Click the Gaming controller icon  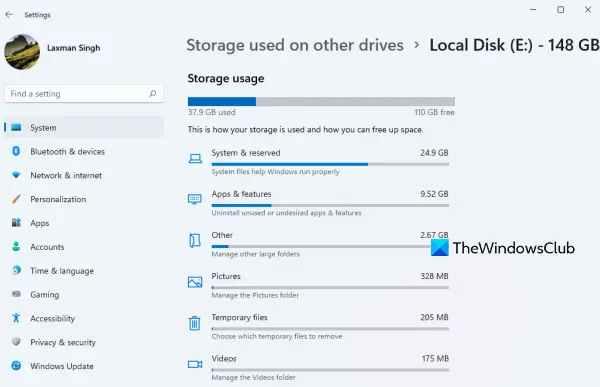[x=16, y=294]
